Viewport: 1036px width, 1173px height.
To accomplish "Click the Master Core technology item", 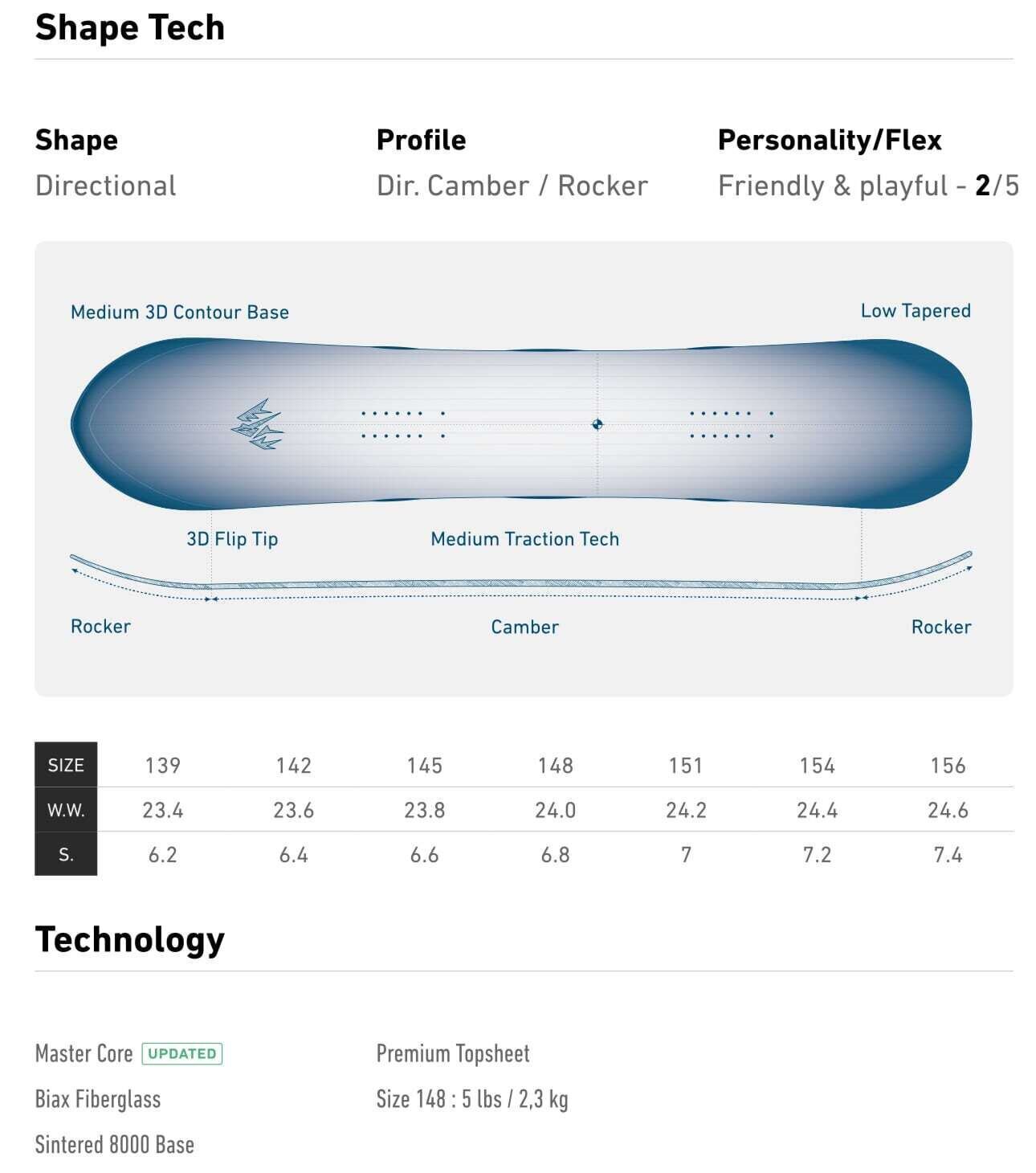I will [x=84, y=1053].
